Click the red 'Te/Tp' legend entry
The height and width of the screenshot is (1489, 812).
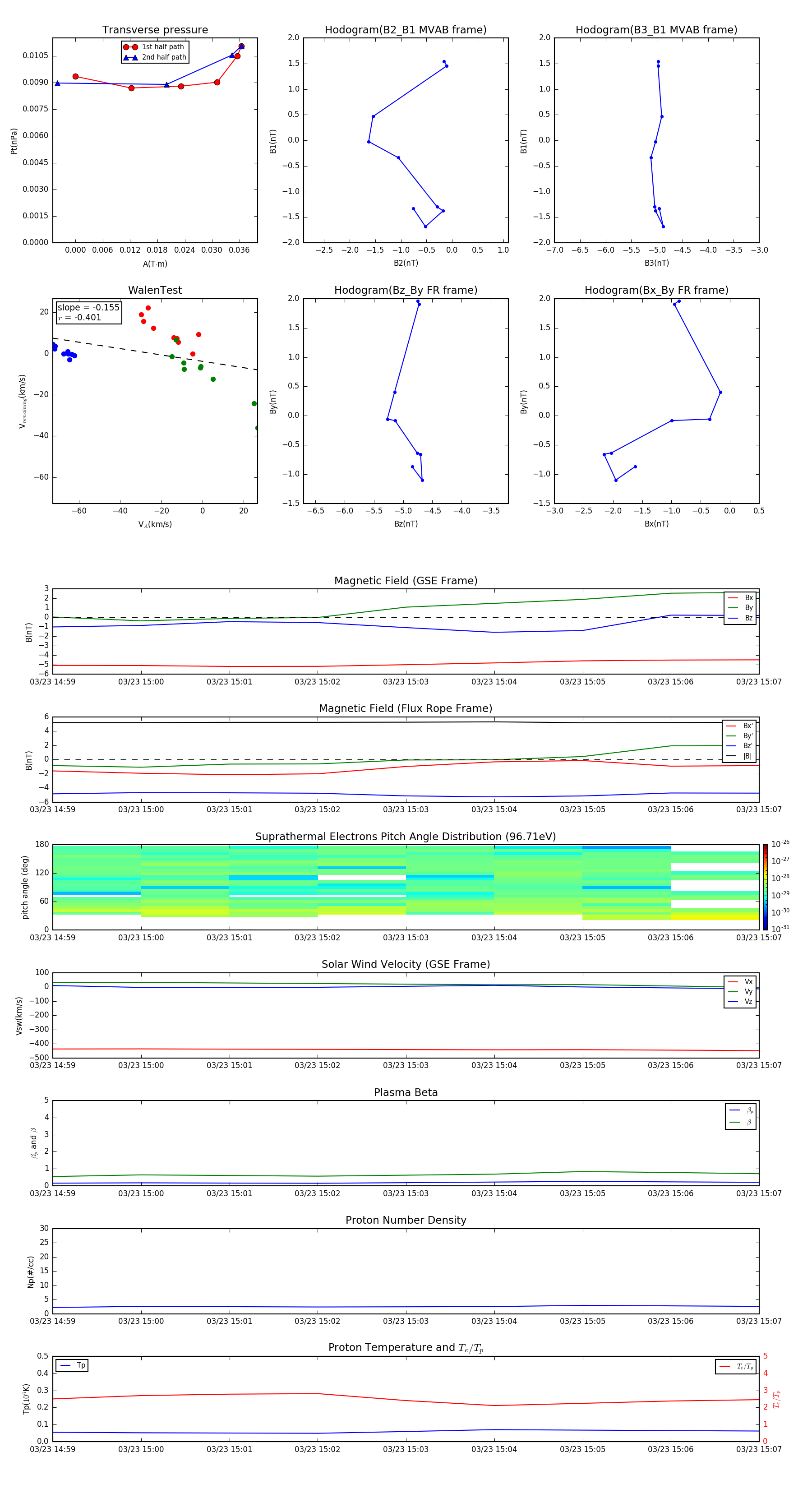coord(736,1367)
